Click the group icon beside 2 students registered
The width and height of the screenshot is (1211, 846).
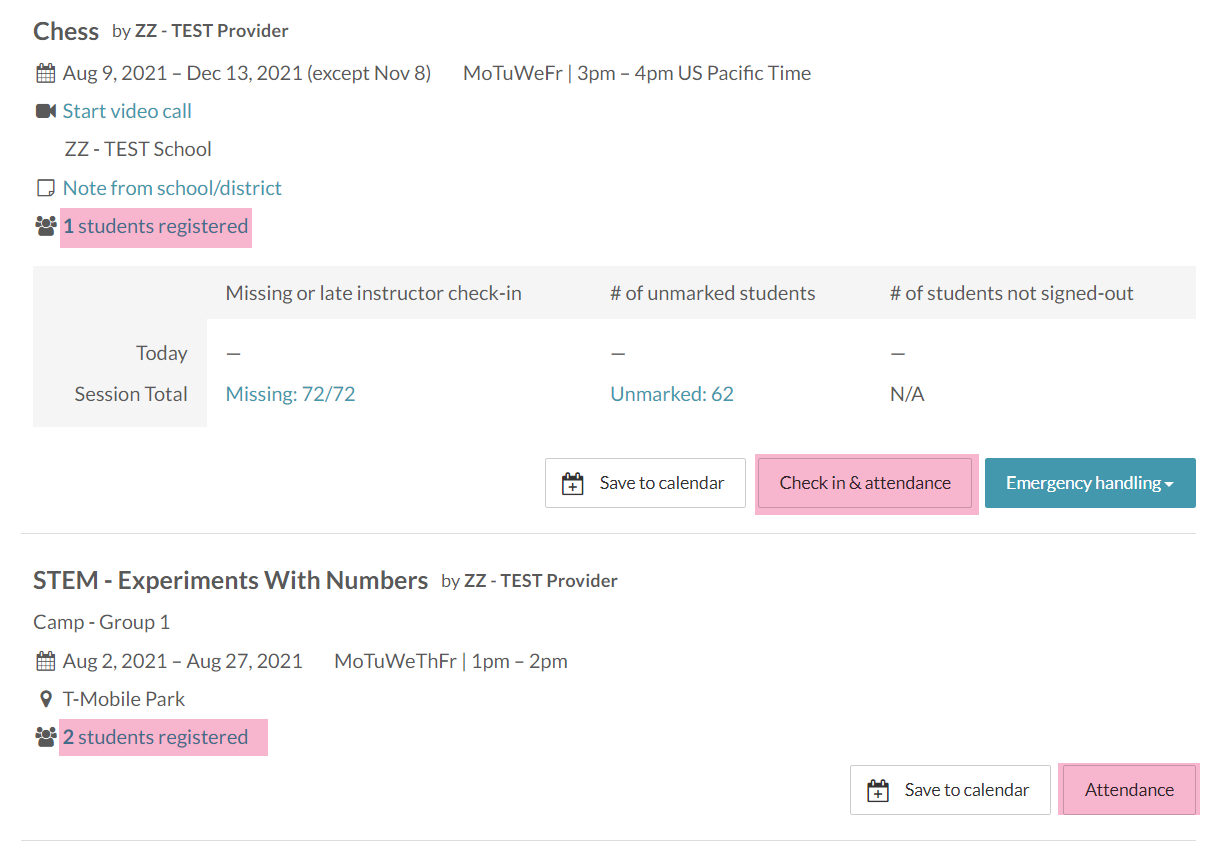45,738
